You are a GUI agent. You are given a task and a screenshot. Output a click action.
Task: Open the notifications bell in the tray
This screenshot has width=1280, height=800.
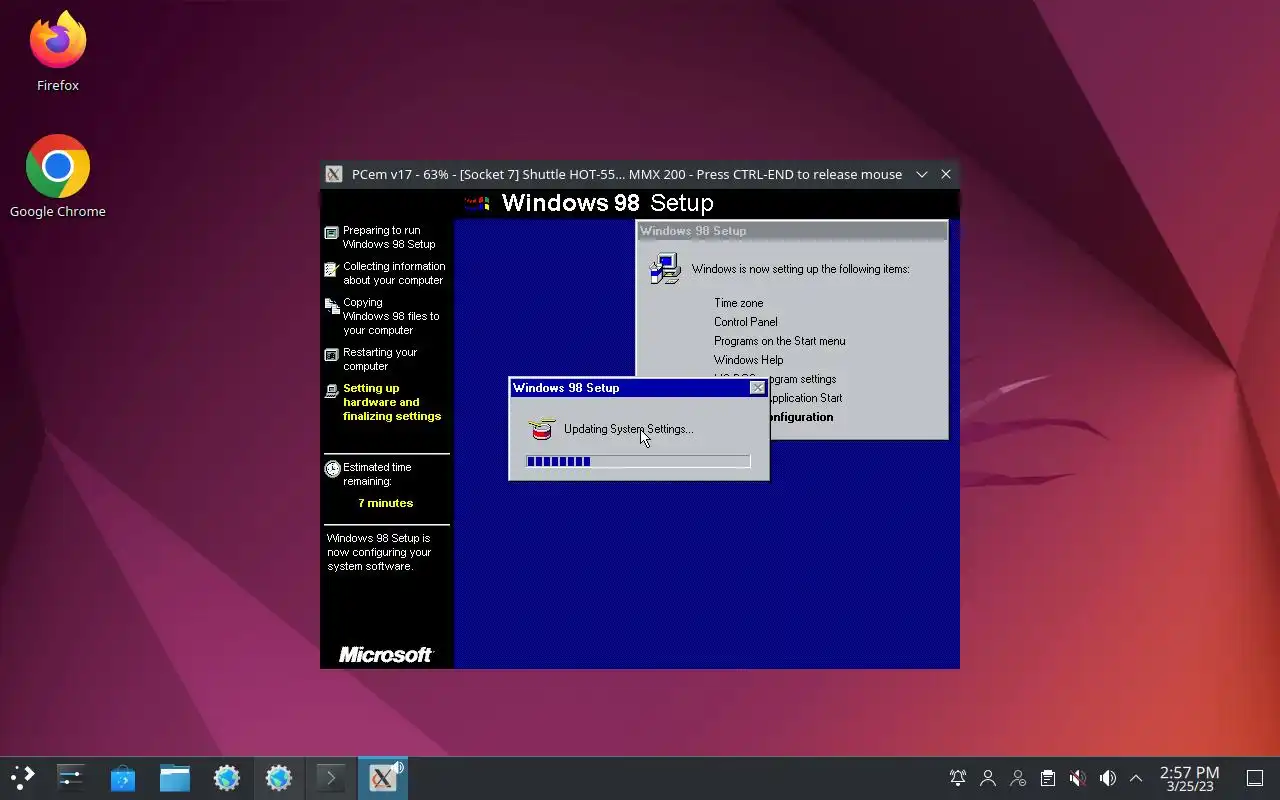(958, 778)
